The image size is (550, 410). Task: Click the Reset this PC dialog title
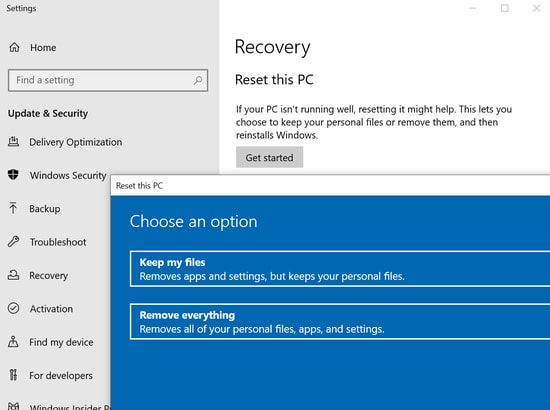[139, 186]
